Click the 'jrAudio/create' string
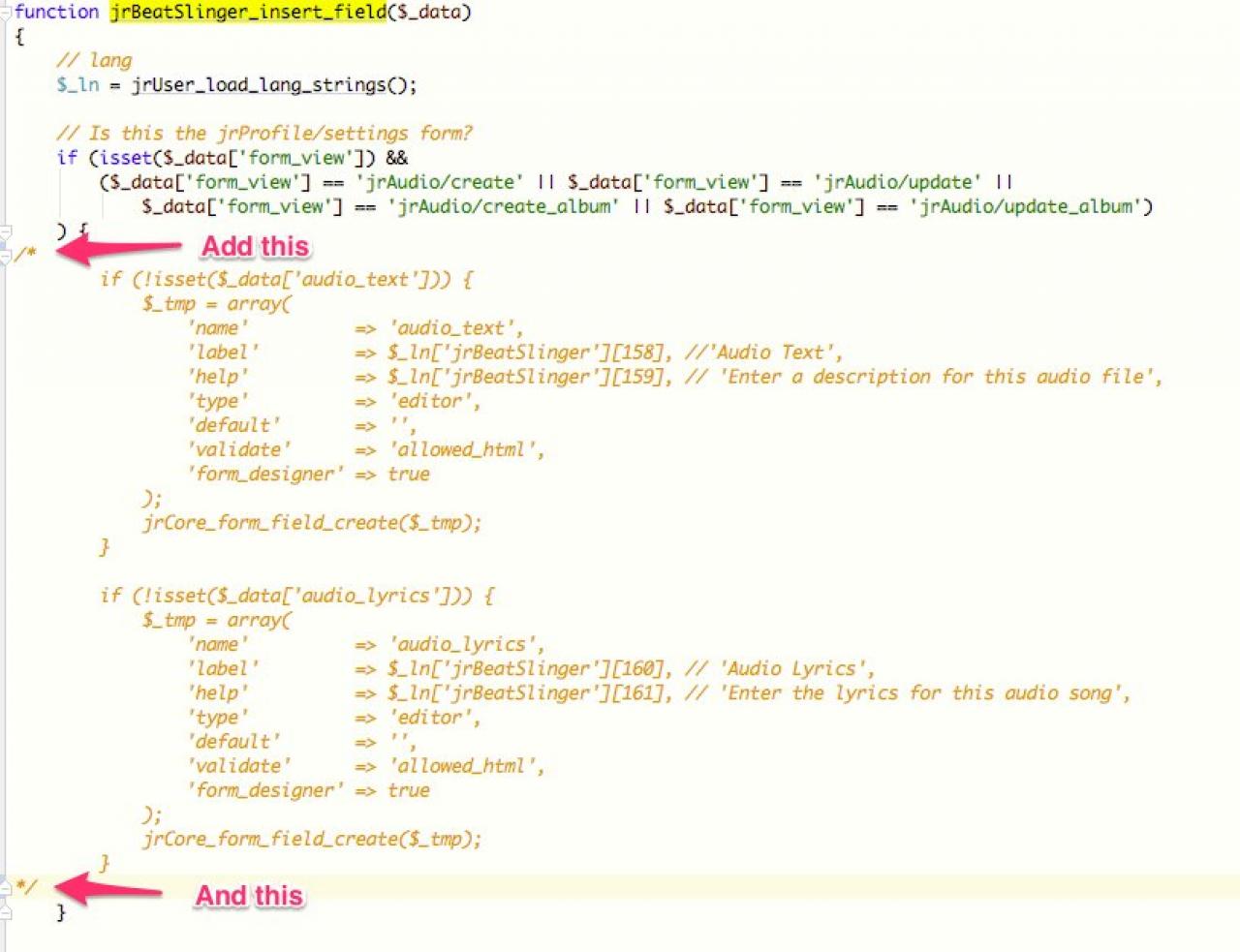Image resolution: width=1240 pixels, height=952 pixels. (440, 182)
